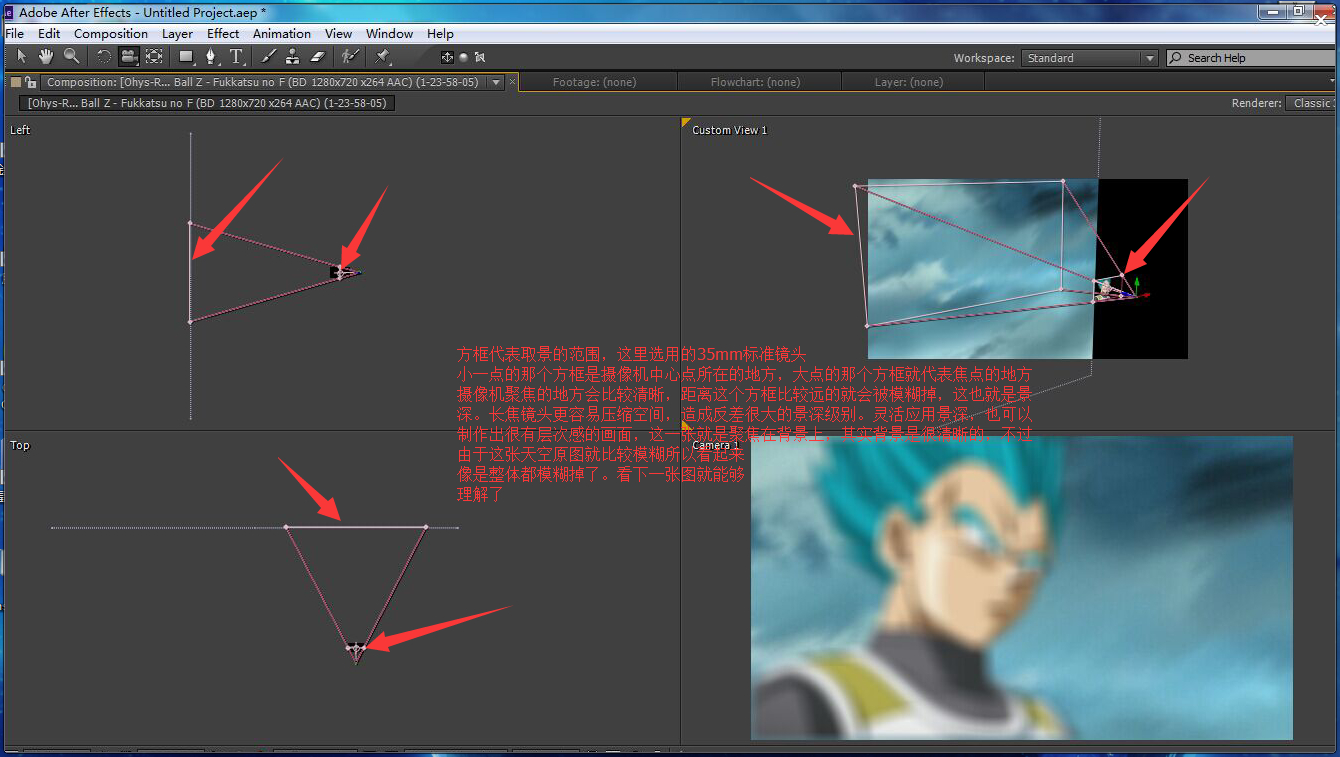The width and height of the screenshot is (1340, 757).
Task: Select the Composition viewer tab title
Action: [x=262, y=82]
